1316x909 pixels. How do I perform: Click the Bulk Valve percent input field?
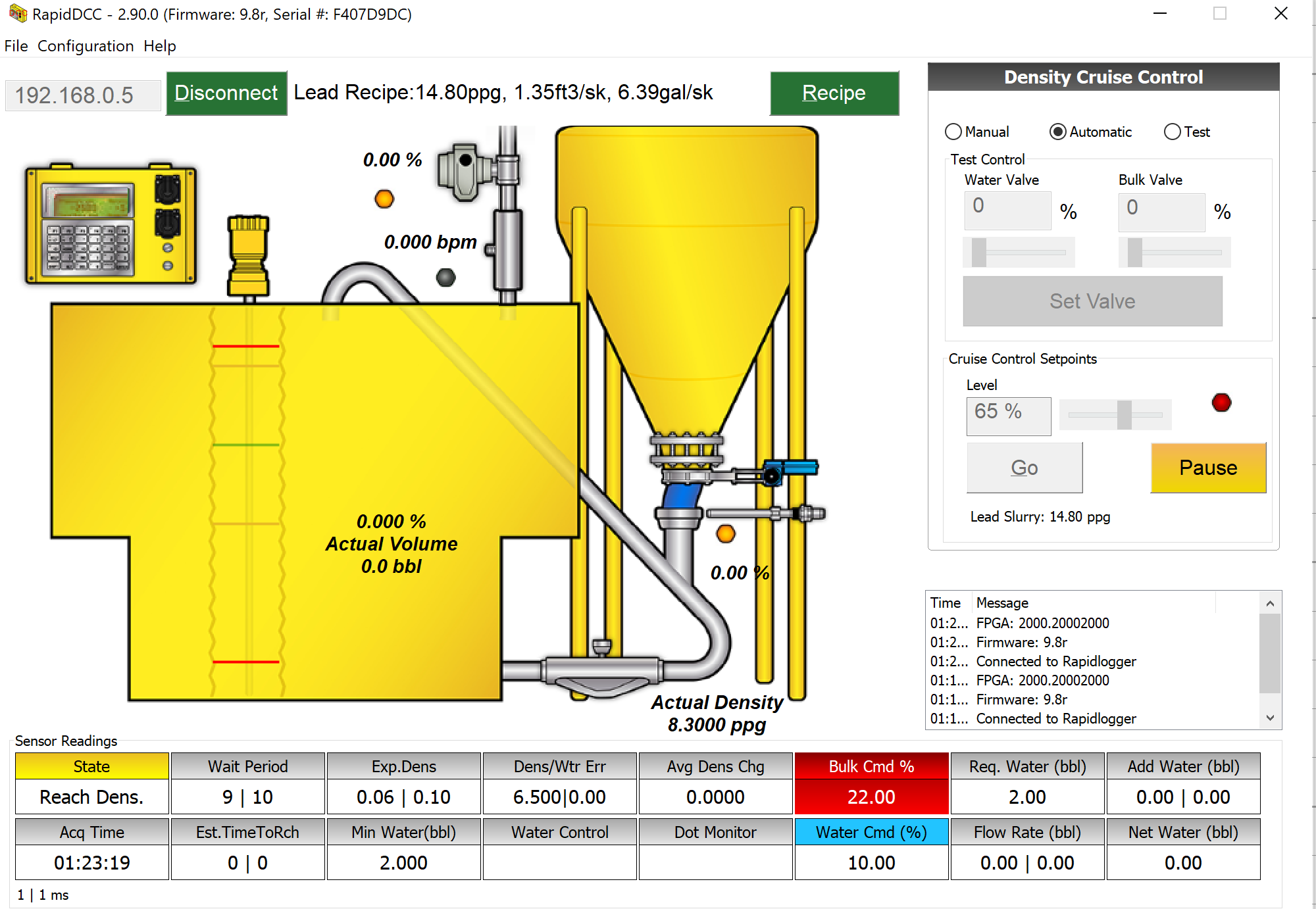pos(1161,212)
